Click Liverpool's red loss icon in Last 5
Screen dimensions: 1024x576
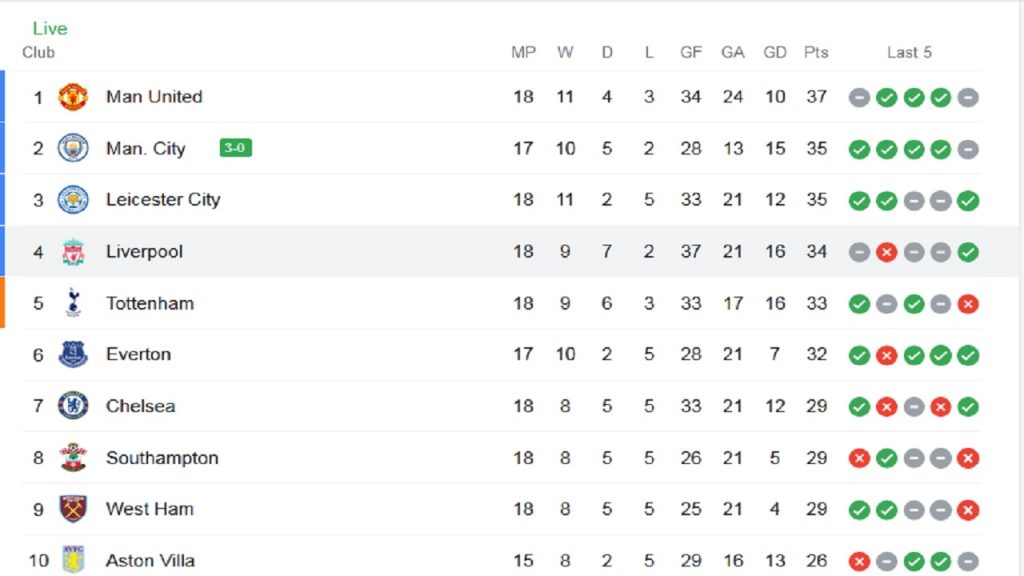click(x=886, y=252)
